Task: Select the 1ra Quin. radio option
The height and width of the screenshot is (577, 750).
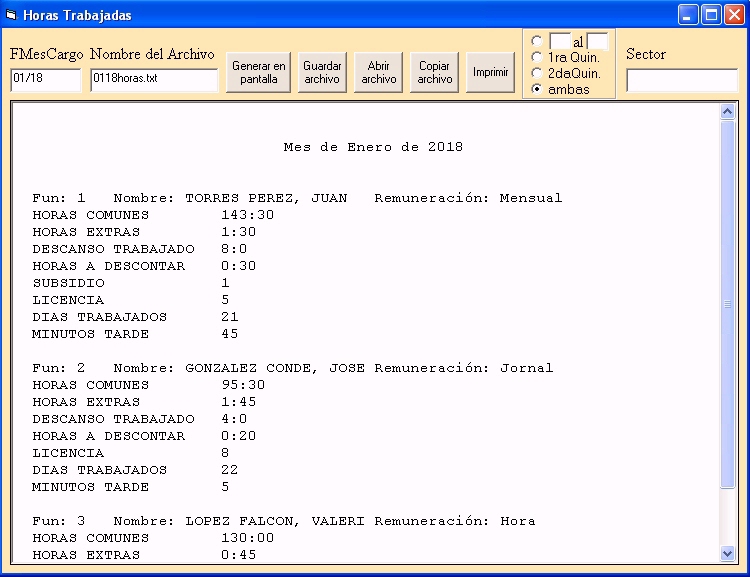Action: click(537, 57)
